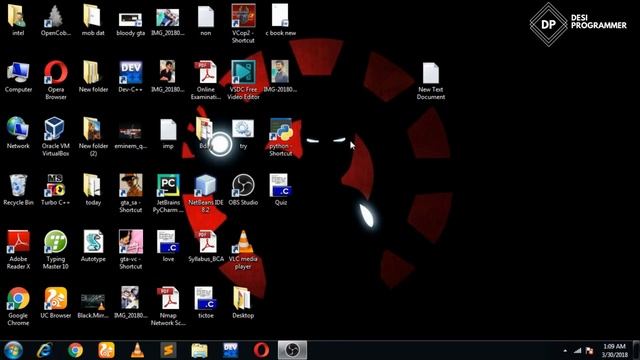Viewport: 640px width, 360px height.
Task: Switch to the OBS Studio taskbar button
Action: 292,351
